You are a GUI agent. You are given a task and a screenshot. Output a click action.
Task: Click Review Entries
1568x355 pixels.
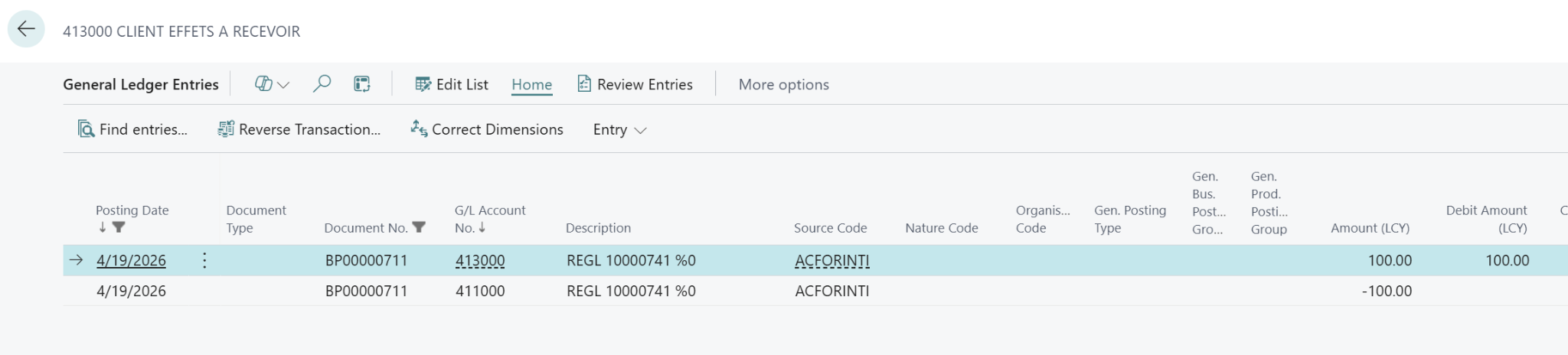[x=635, y=85]
